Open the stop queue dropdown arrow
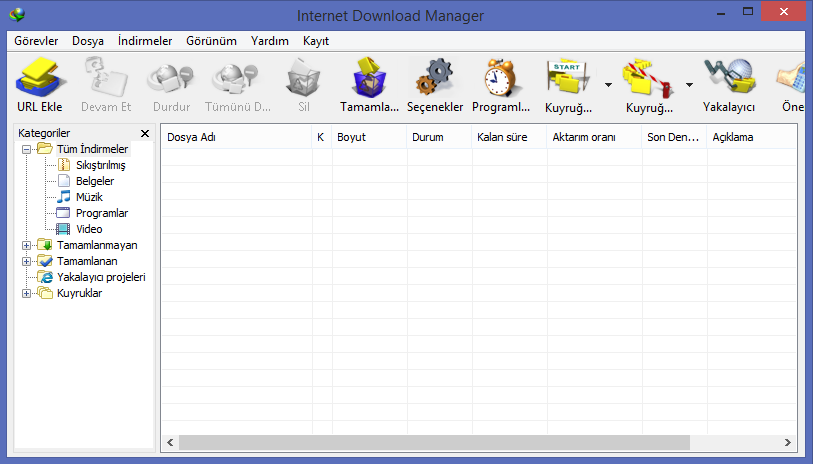813x464 pixels. coord(689,85)
